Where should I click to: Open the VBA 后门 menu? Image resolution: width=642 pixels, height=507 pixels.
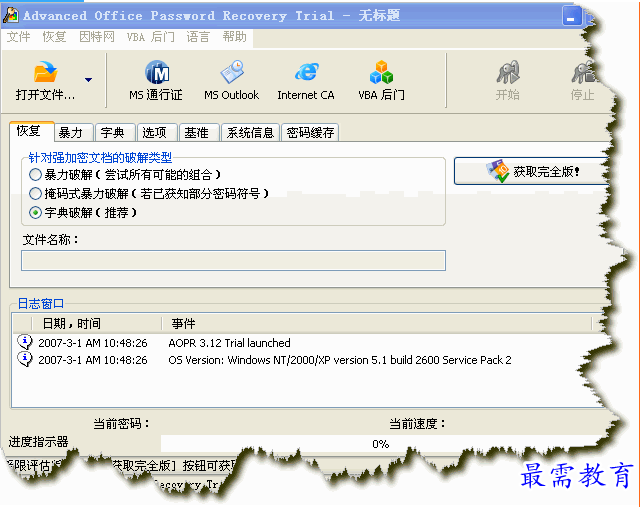151,37
